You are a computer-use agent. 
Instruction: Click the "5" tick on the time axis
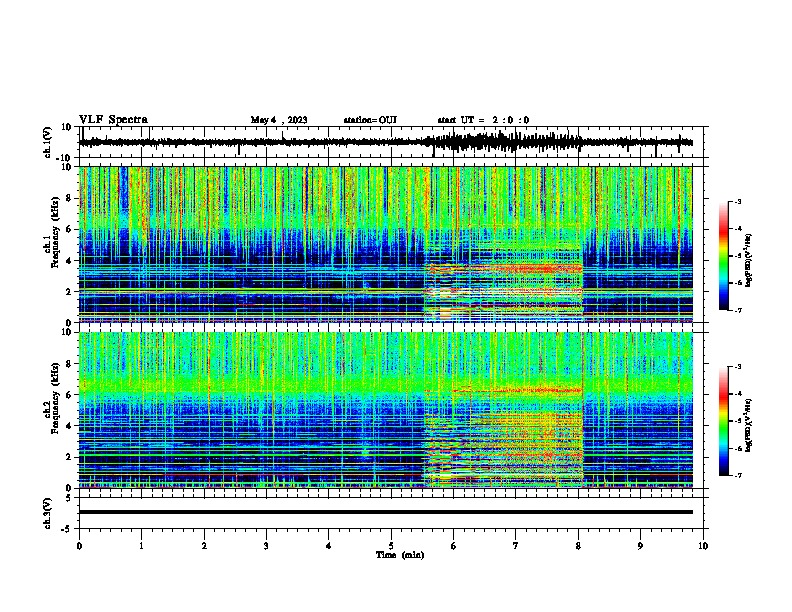(391, 546)
